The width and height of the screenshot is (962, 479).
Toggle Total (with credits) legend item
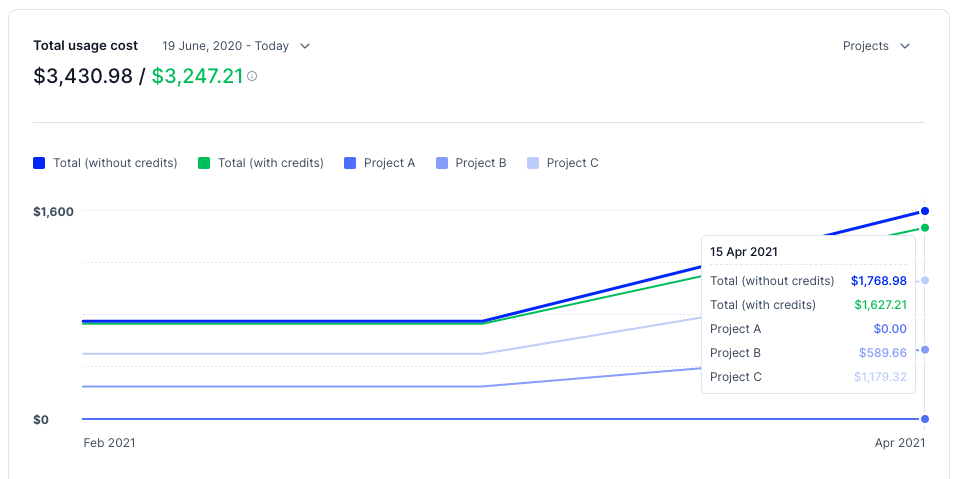coord(270,163)
